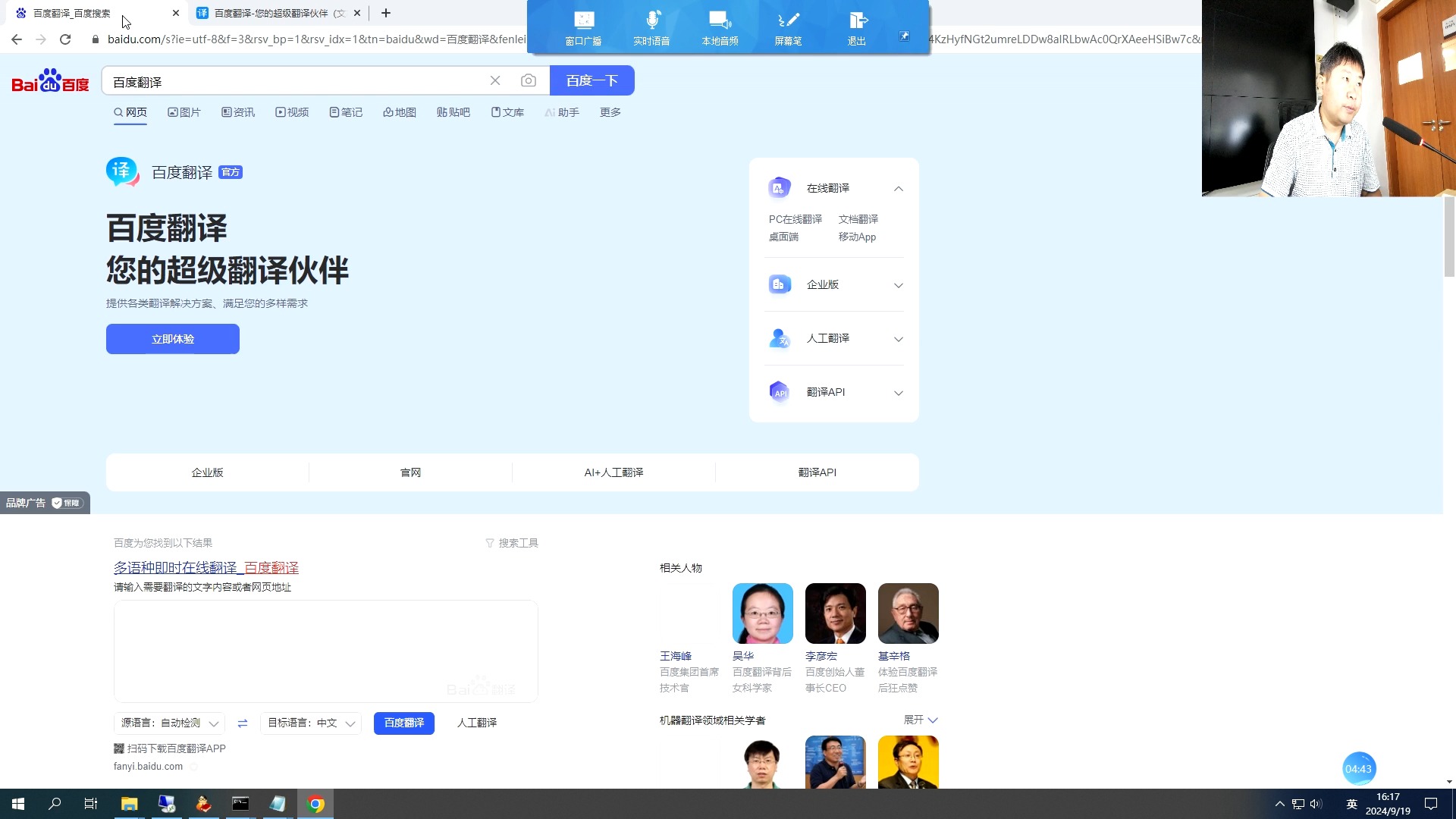Open the PC在线翻译 link
Image resolution: width=1456 pixels, height=819 pixels.
point(795,219)
